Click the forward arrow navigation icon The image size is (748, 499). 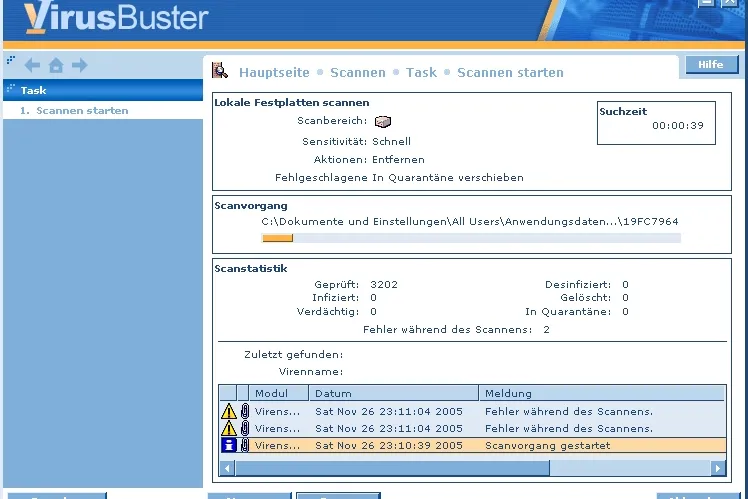pos(80,65)
